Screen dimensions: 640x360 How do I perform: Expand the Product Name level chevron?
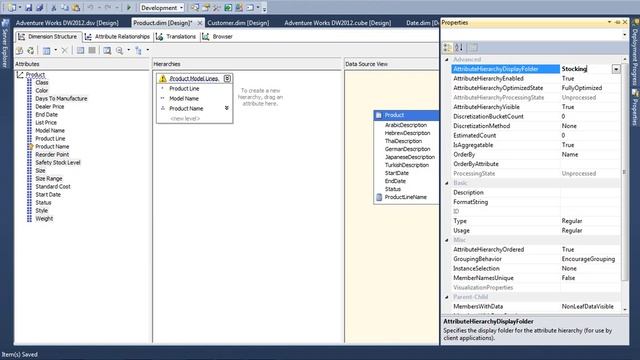click(227, 108)
